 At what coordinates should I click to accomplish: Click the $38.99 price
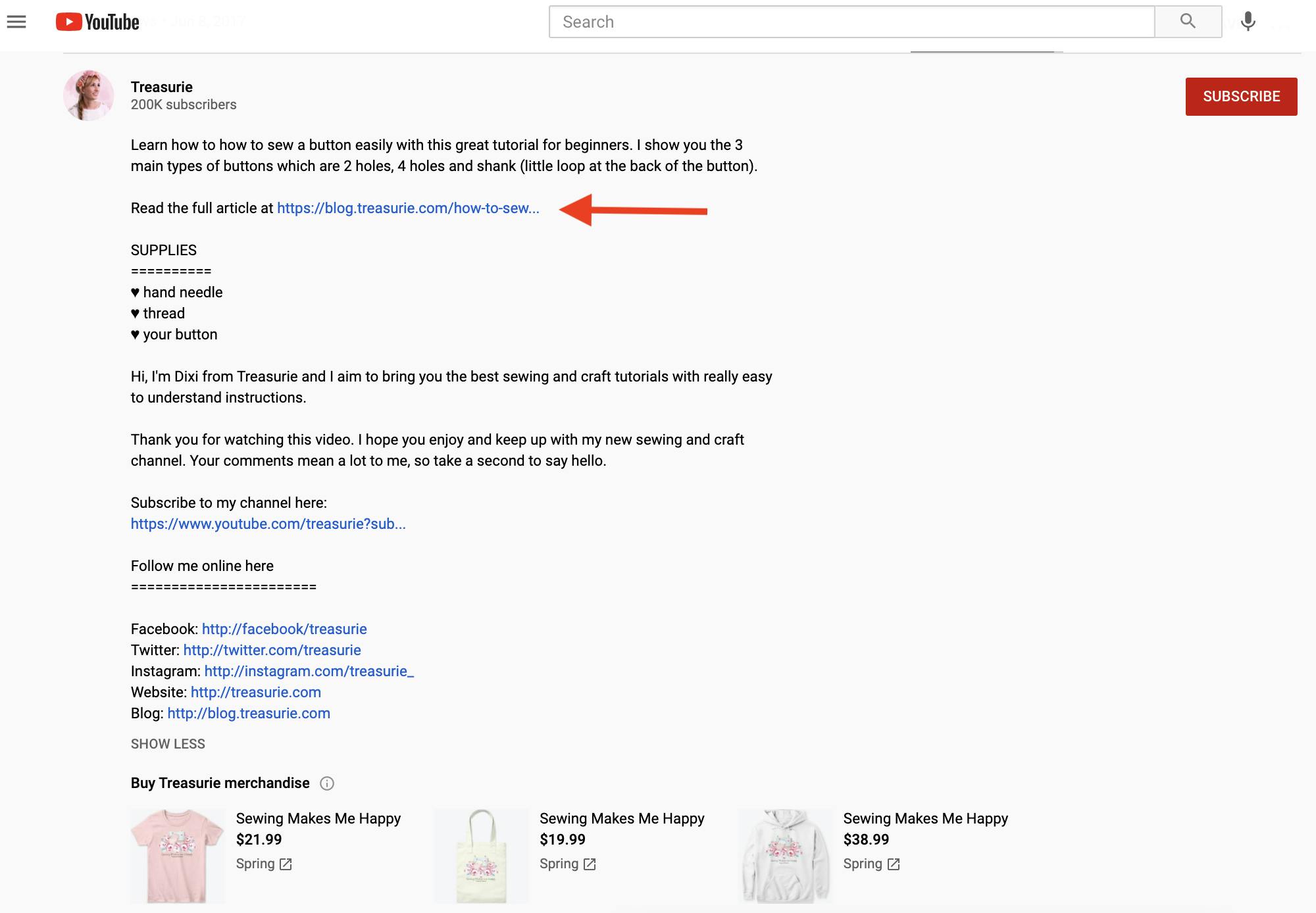coord(866,839)
